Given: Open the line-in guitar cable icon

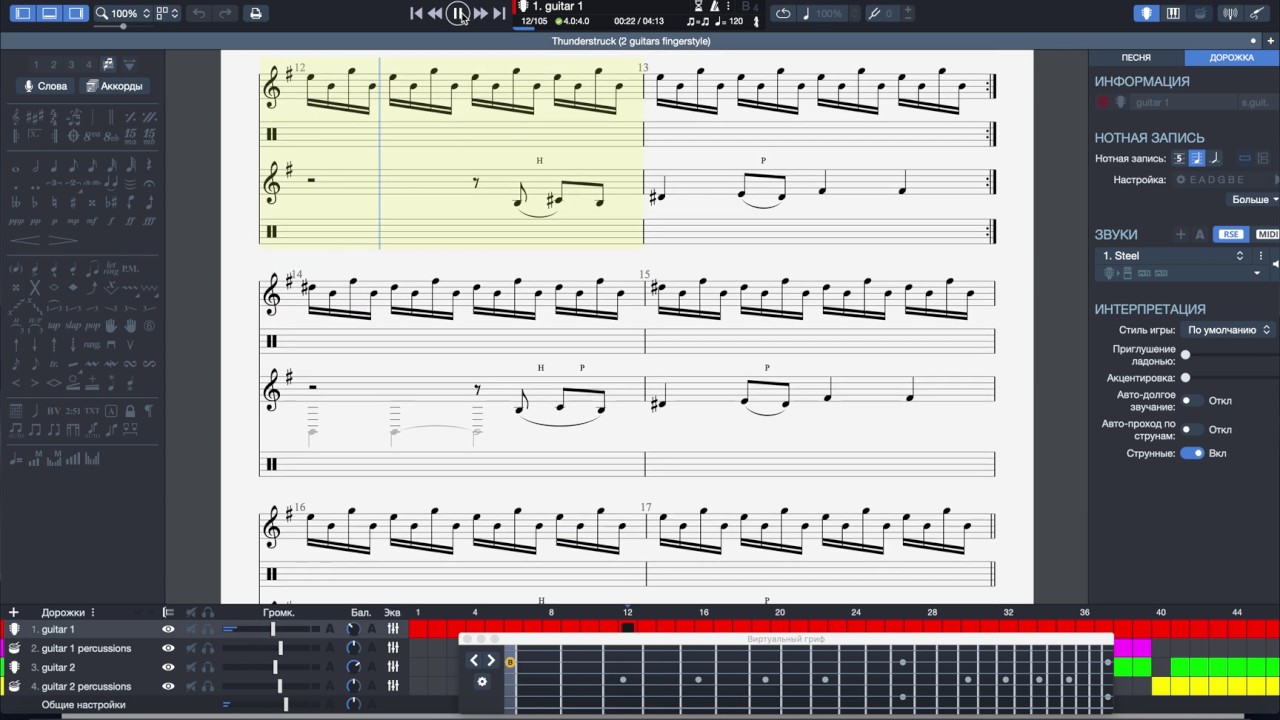Looking at the screenshot, I should point(1256,13).
